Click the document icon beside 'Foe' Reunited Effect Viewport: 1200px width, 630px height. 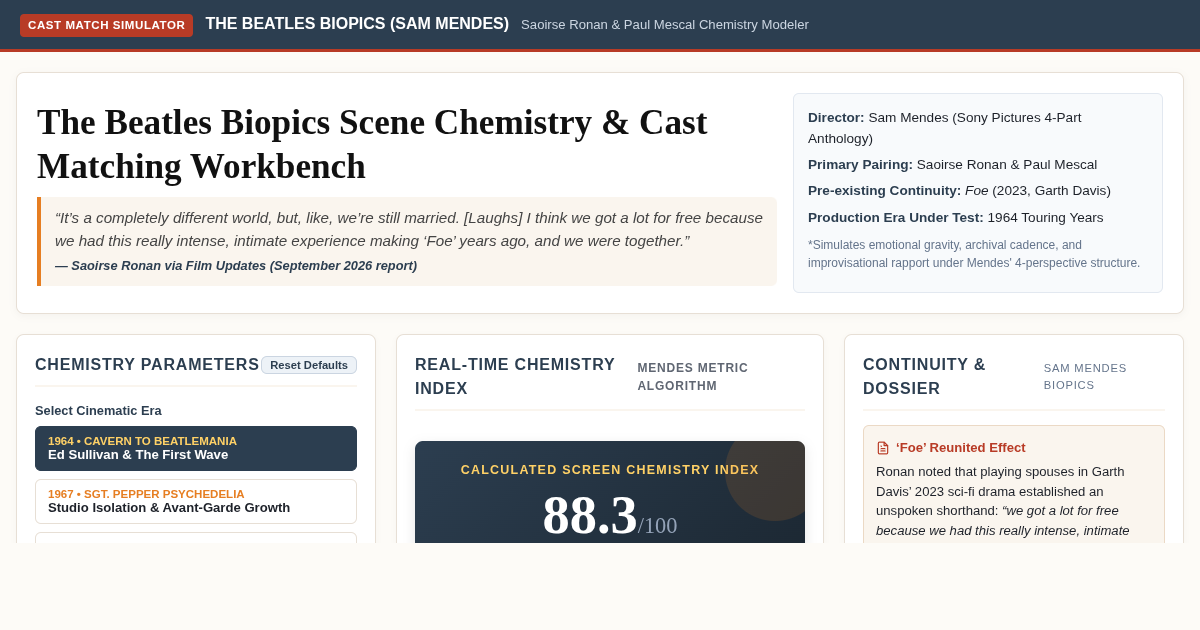(883, 448)
